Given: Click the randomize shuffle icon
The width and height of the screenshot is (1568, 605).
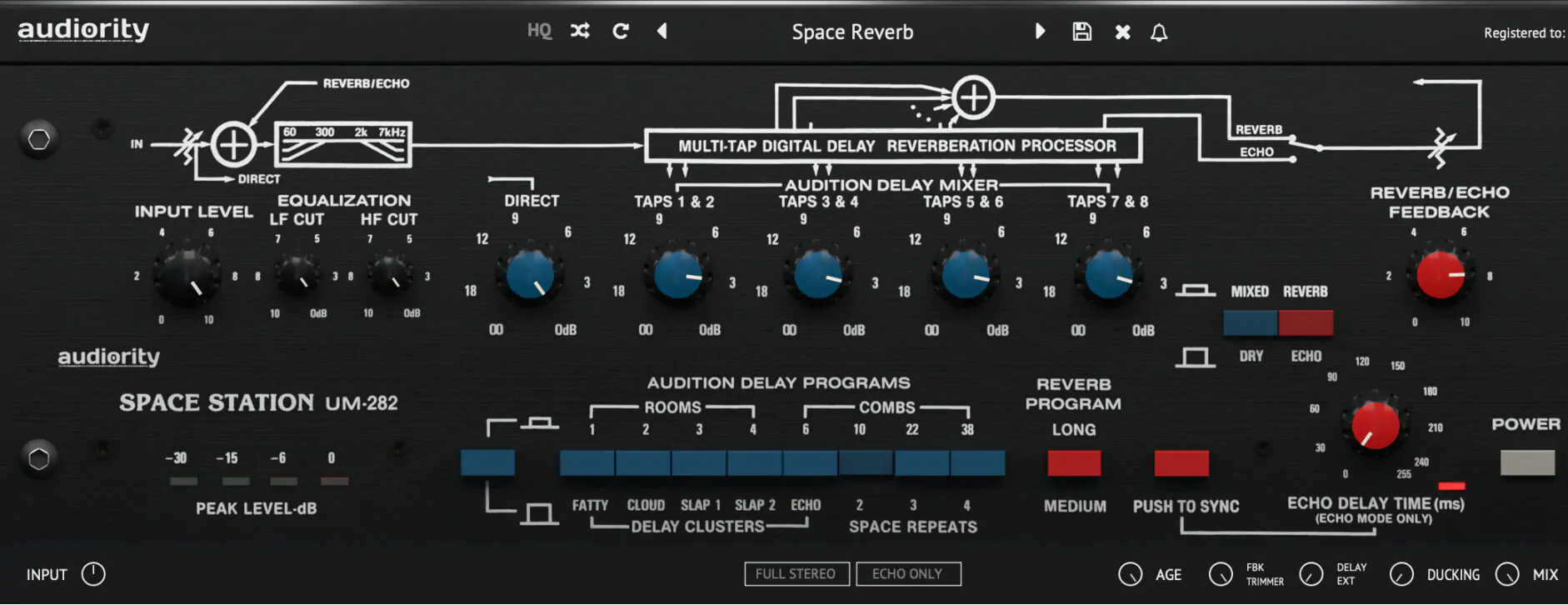Looking at the screenshot, I should click(580, 32).
